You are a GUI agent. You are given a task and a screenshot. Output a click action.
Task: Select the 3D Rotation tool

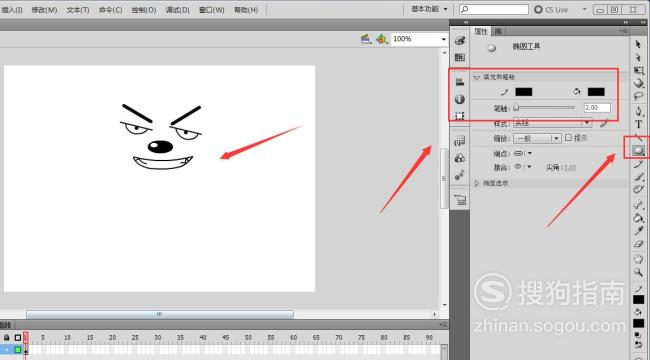638,83
